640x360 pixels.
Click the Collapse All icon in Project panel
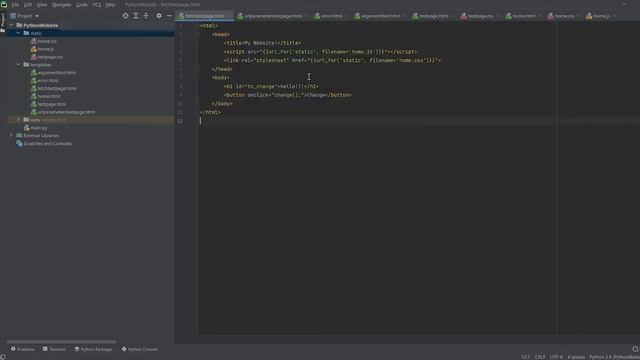tap(146, 16)
